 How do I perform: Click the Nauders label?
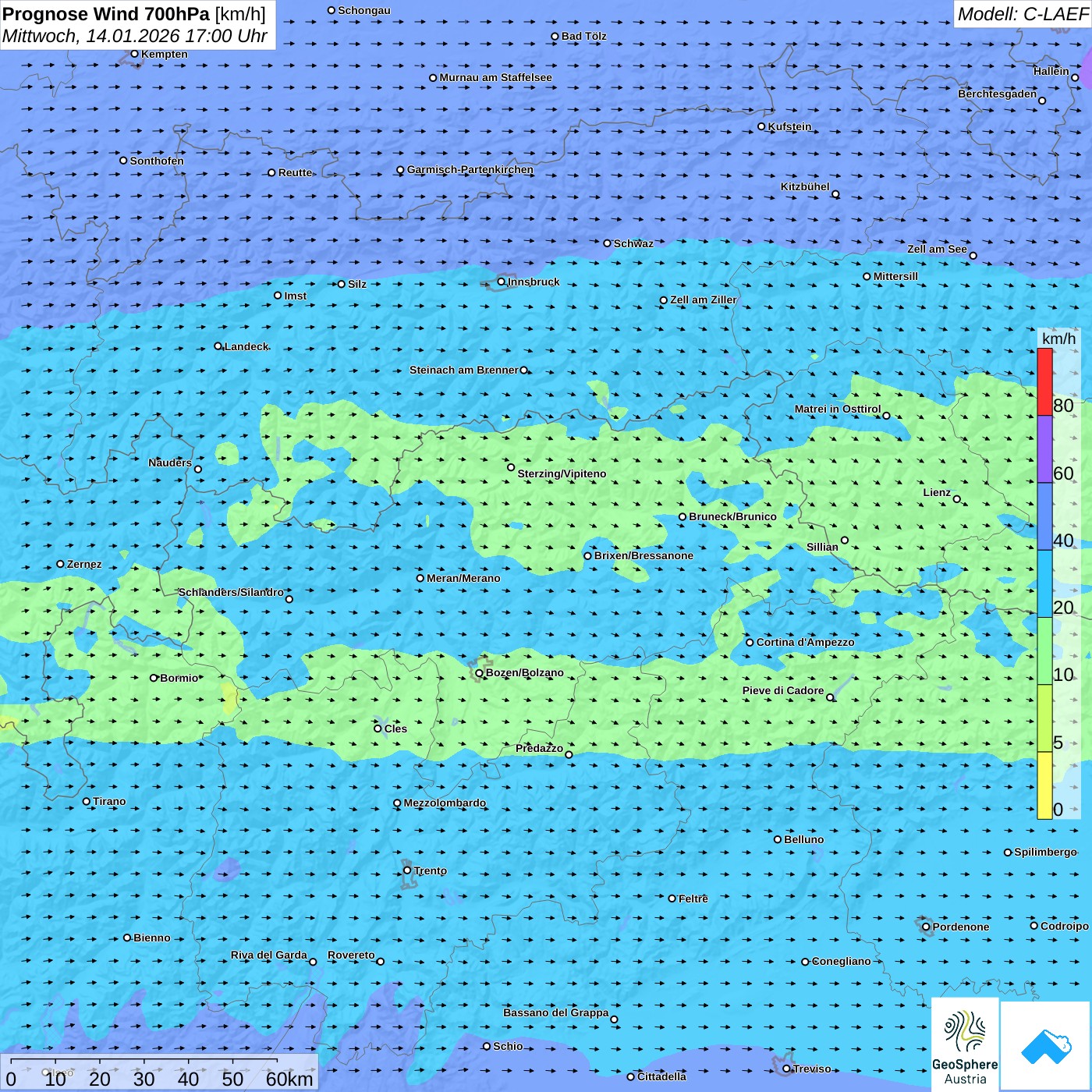tap(170, 463)
